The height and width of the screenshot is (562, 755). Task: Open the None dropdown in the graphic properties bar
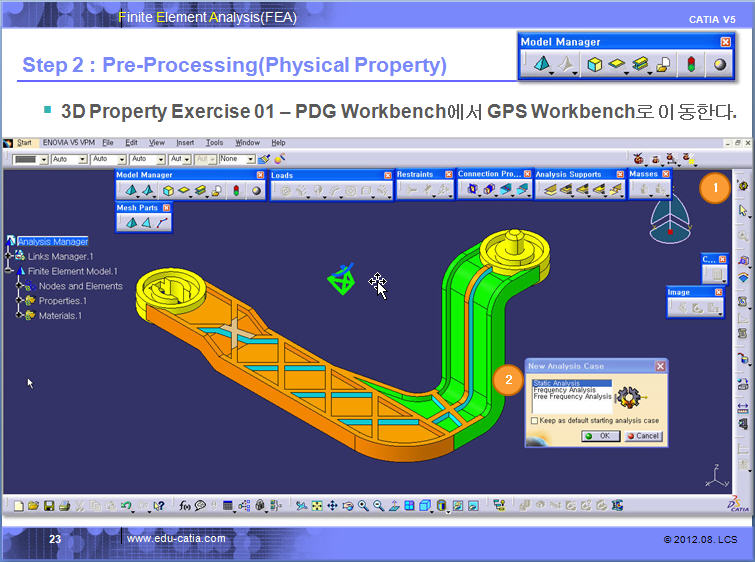[x=250, y=159]
